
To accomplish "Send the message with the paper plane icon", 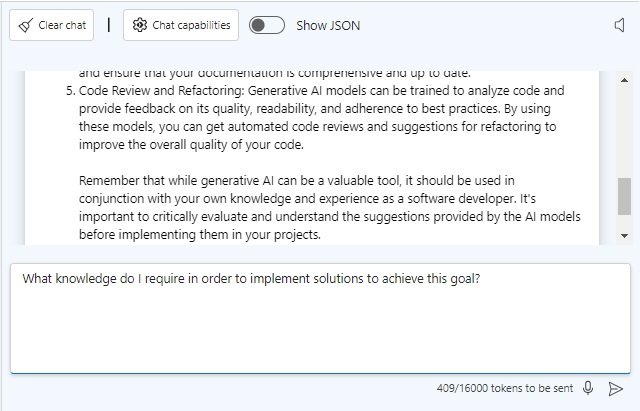I will [x=616, y=389].
